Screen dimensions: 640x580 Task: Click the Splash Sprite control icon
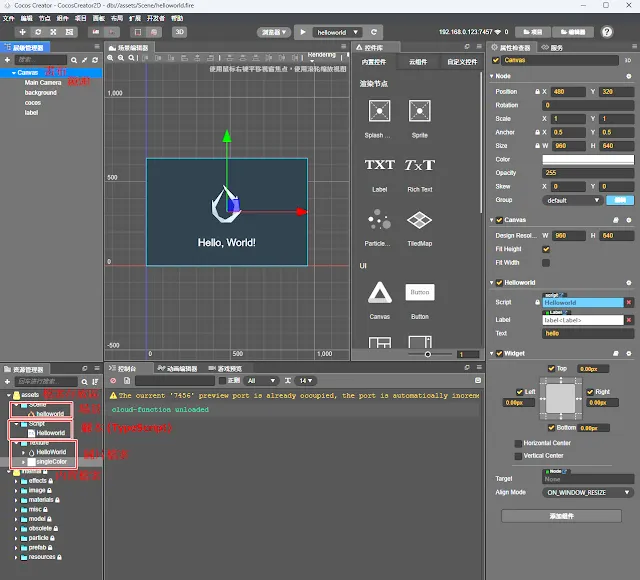[379, 111]
